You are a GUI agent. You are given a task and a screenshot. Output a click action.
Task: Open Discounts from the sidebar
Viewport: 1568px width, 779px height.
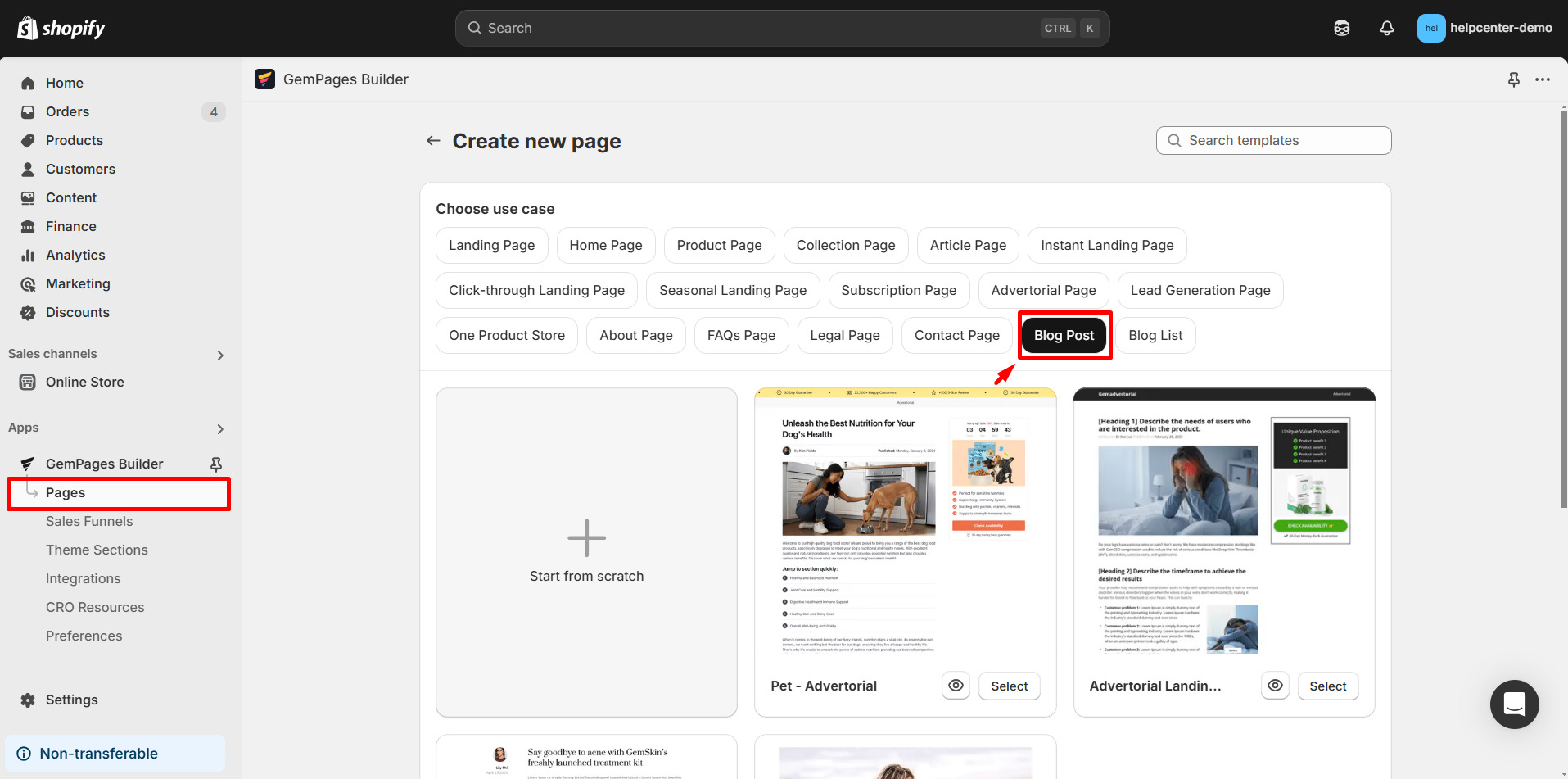point(78,312)
